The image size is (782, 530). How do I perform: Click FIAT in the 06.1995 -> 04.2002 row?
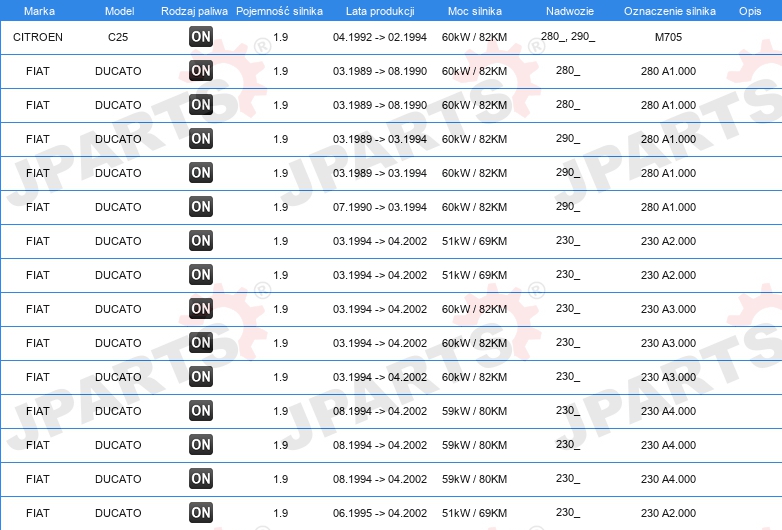coord(38,513)
